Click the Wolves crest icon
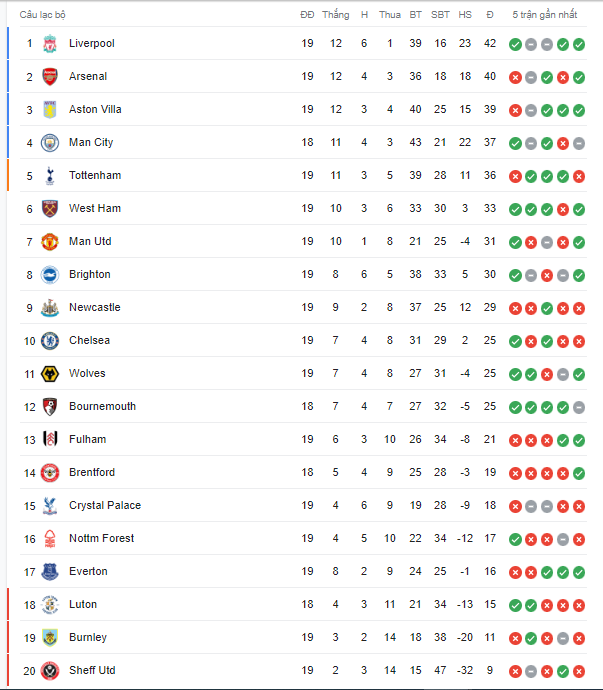603x690 pixels. (50, 374)
